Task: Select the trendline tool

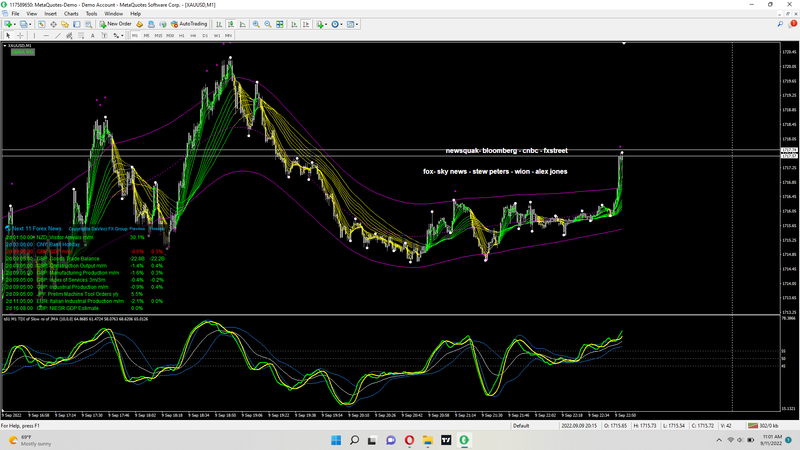Action: [58, 36]
